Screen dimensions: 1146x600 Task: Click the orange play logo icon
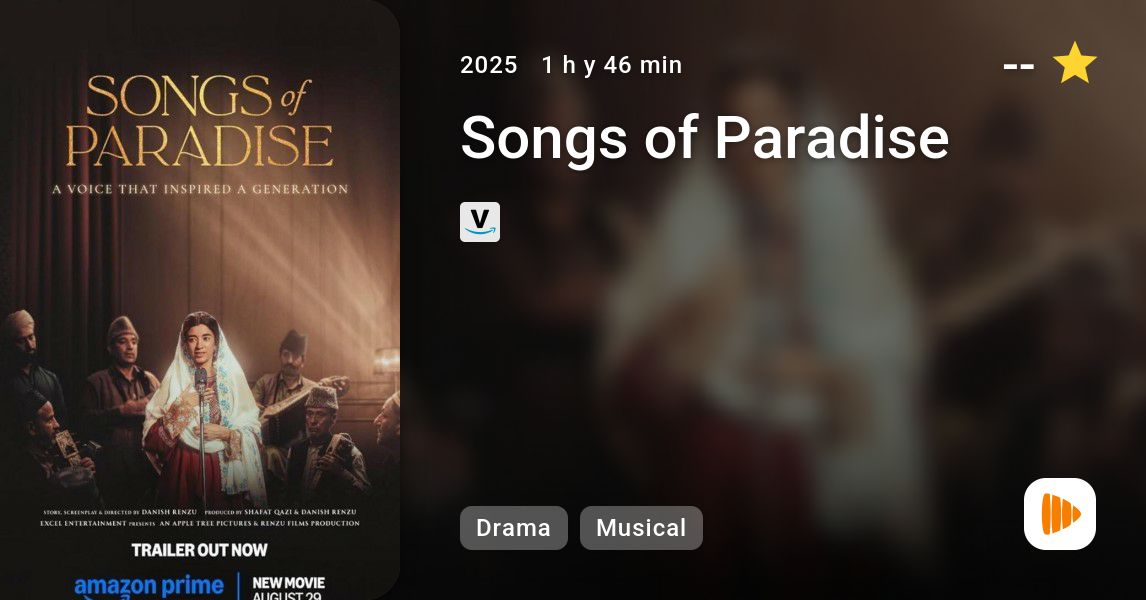coord(1060,514)
